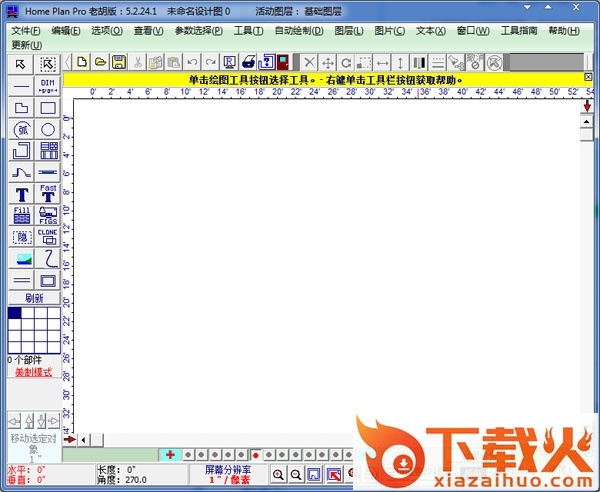This screenshot has height=492, width=600.
Task: Select the dark blue filled grid cell
Action: (15, 313)
